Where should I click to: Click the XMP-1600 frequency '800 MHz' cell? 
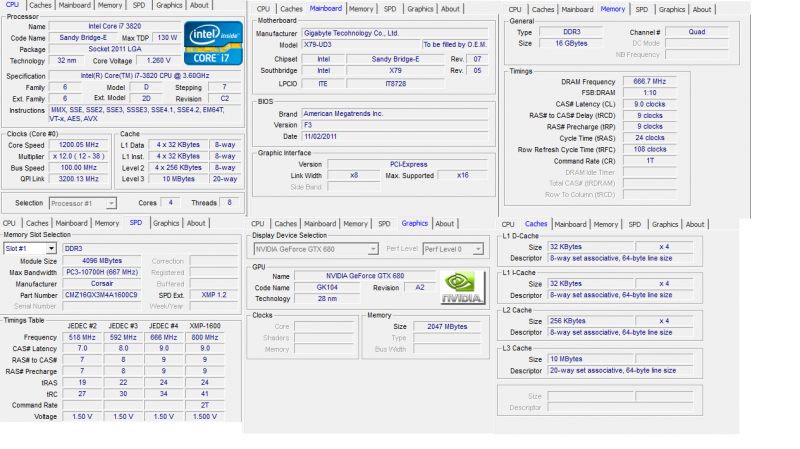tap(205, 337)
